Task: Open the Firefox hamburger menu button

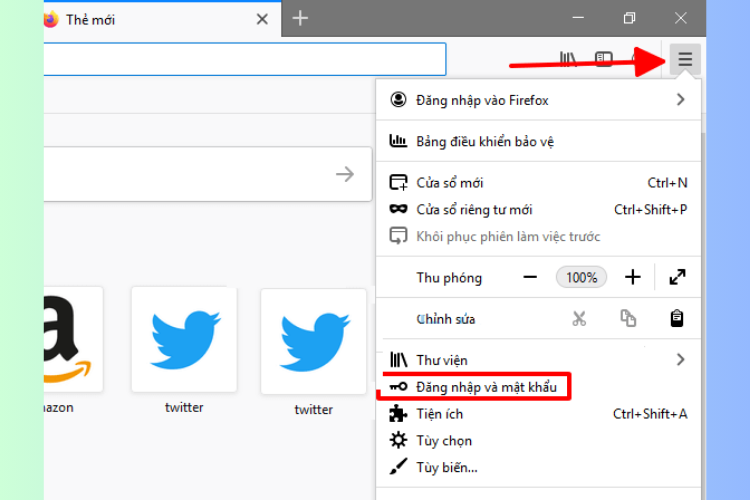Action: [x=685, y=59]
